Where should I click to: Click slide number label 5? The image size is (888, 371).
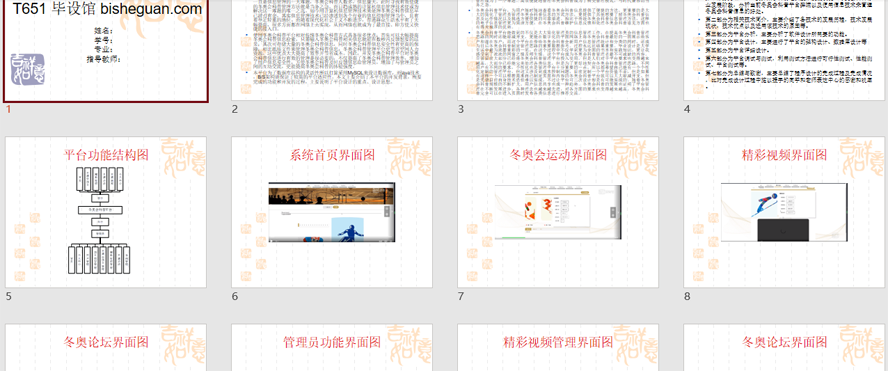coord(8,296)
